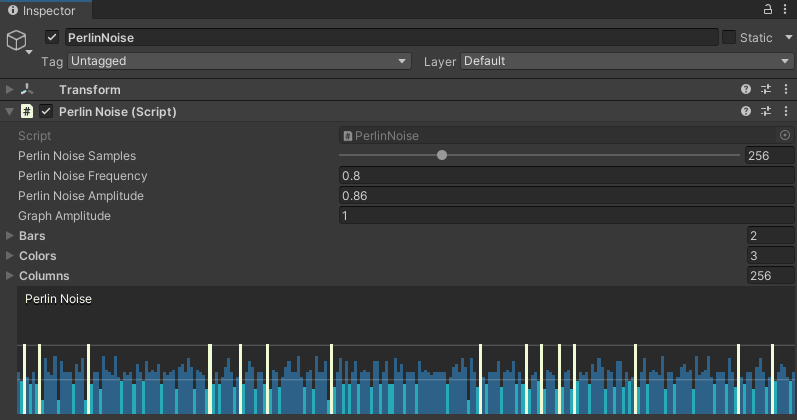This screenshot has width=797, height=420.
Task: Expand the Colors array
Action: pos(9,255)
